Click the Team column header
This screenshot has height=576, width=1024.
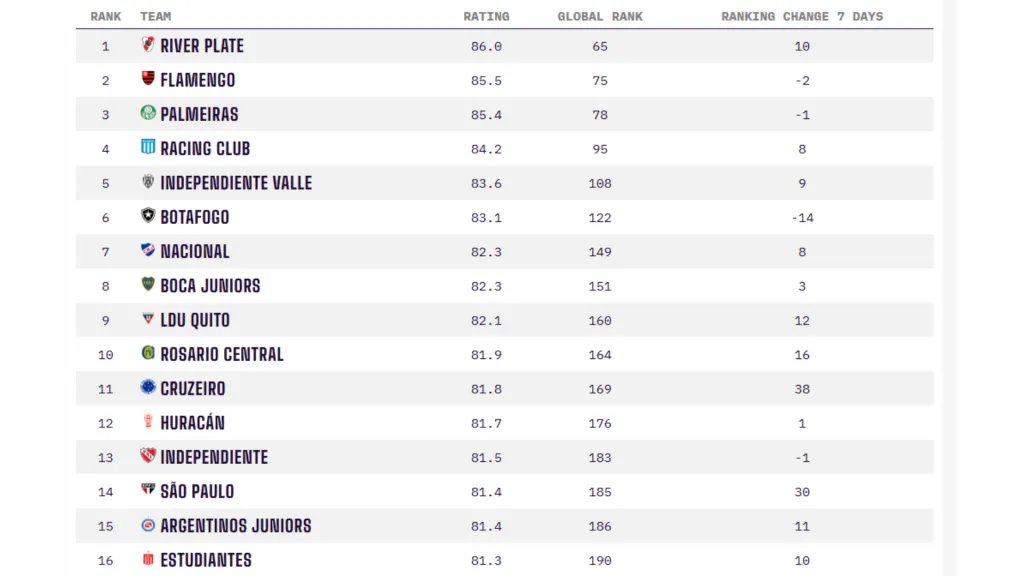pos(156,16)
